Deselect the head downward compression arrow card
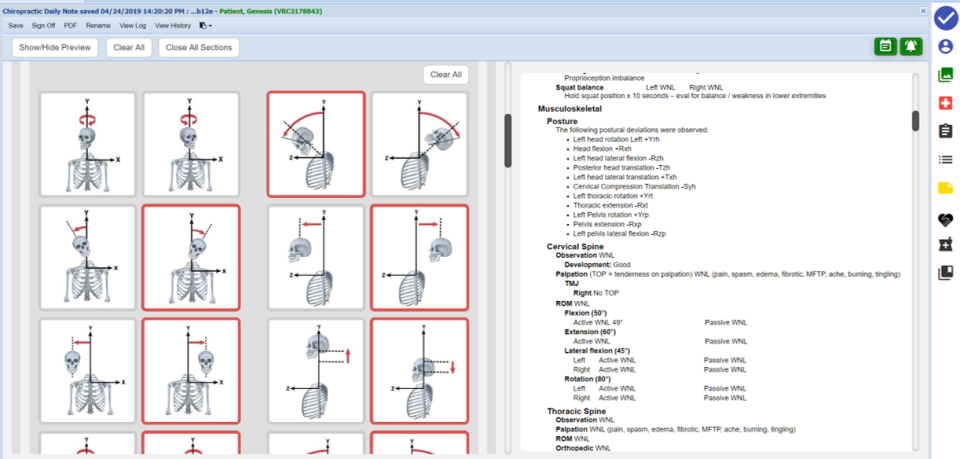960x459 pixels. click(420, 371)
